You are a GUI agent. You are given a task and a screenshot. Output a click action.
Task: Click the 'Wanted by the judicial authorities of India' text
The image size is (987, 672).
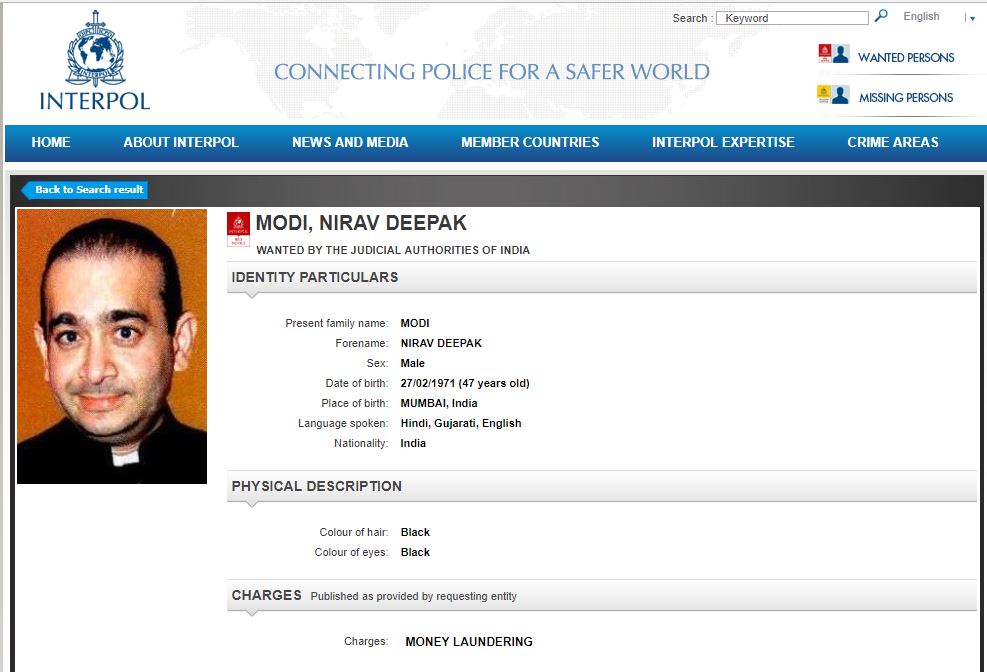tap(393, 250)
